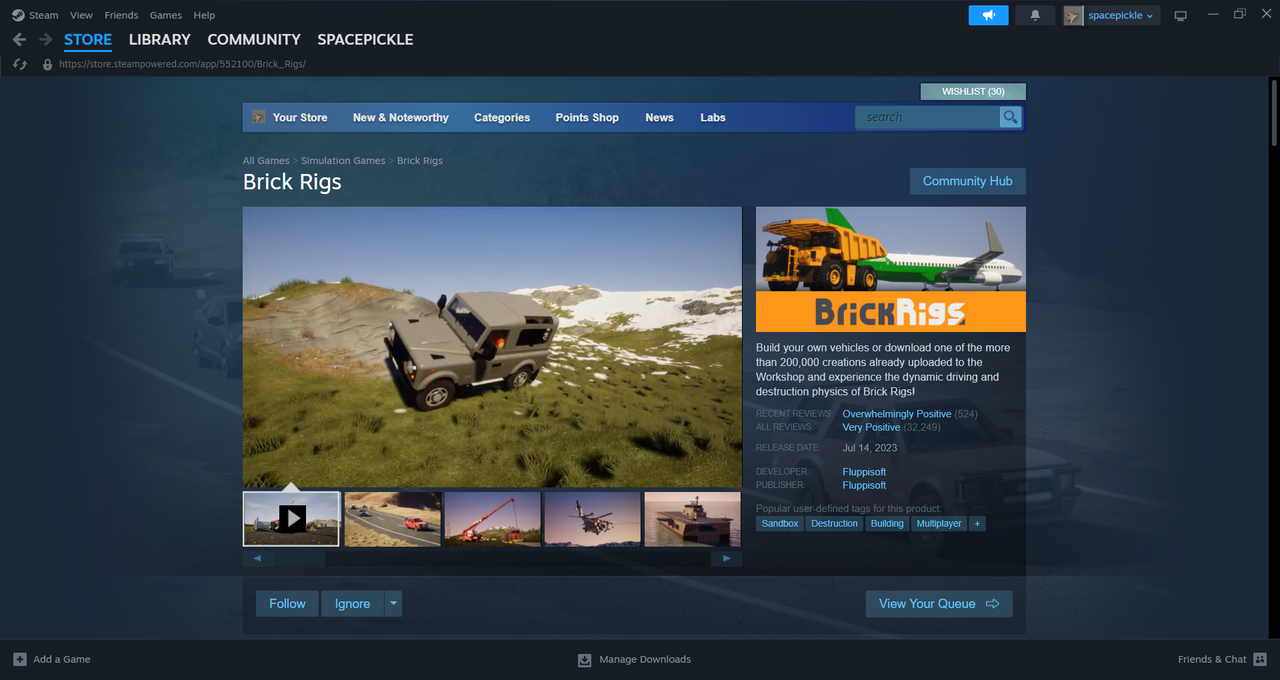Open the Help menu

point(204,15)
